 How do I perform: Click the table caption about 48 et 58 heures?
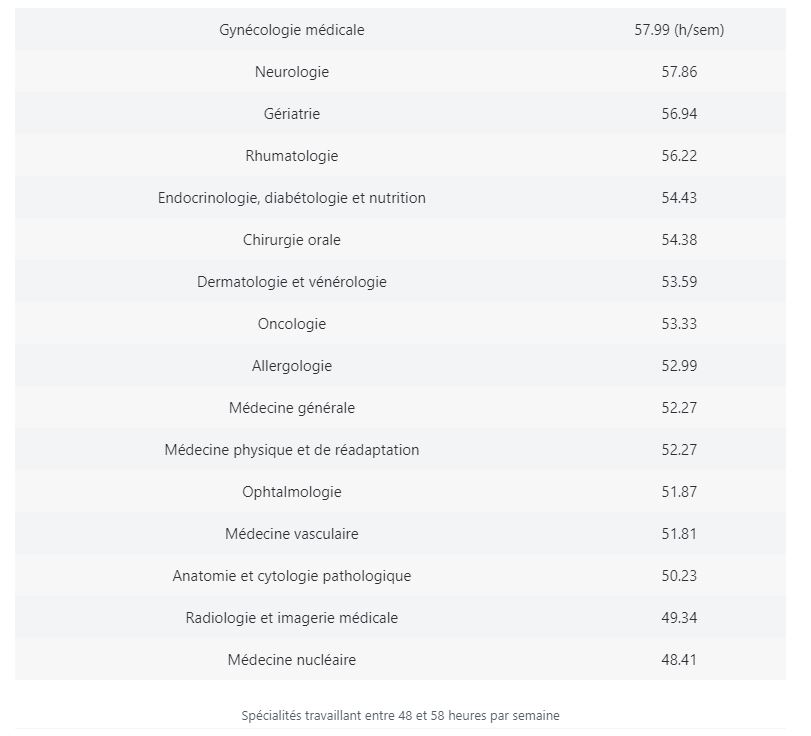pos(400,716)
